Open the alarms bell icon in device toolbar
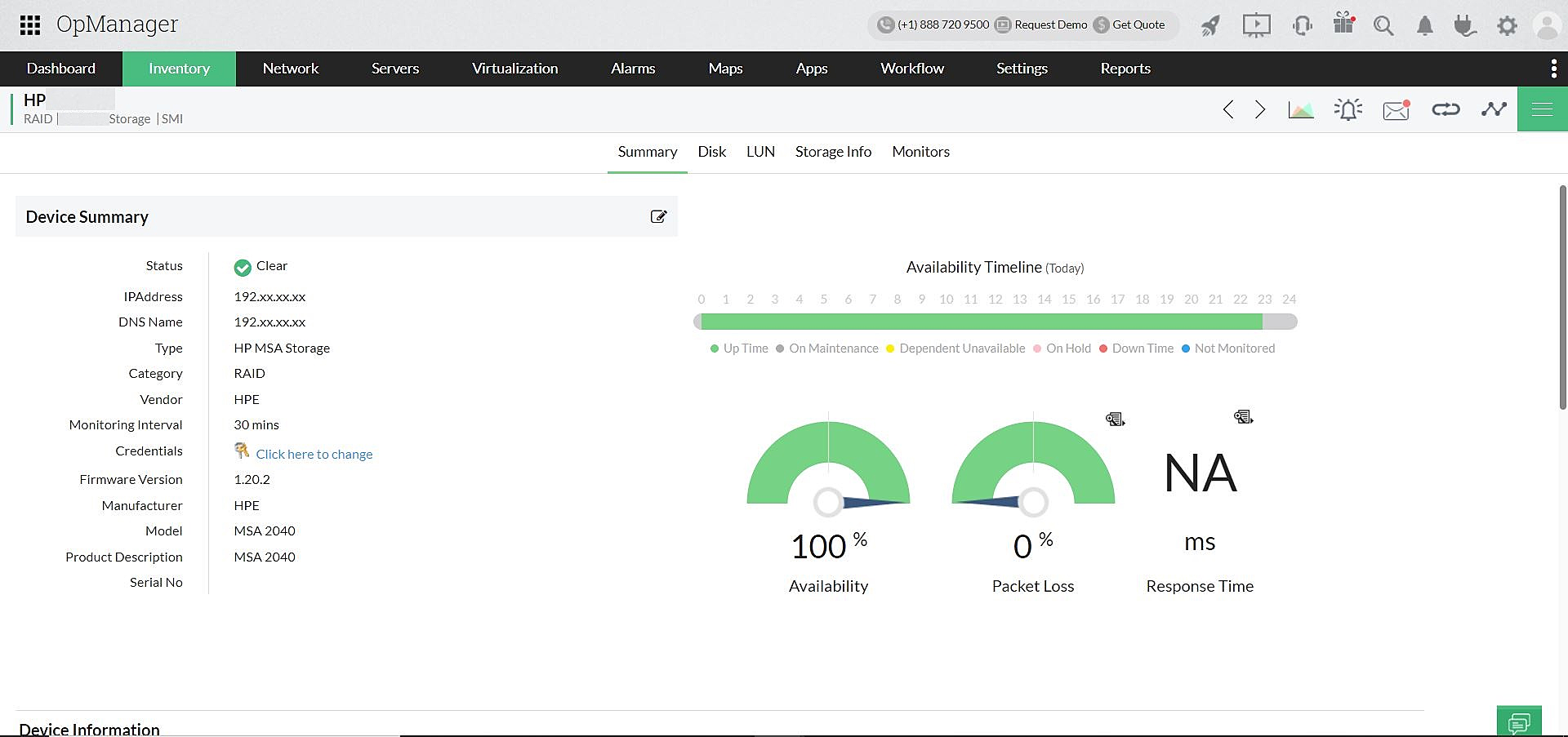The width and height of the screenshot is (1568, 737). coord(1347,109)
